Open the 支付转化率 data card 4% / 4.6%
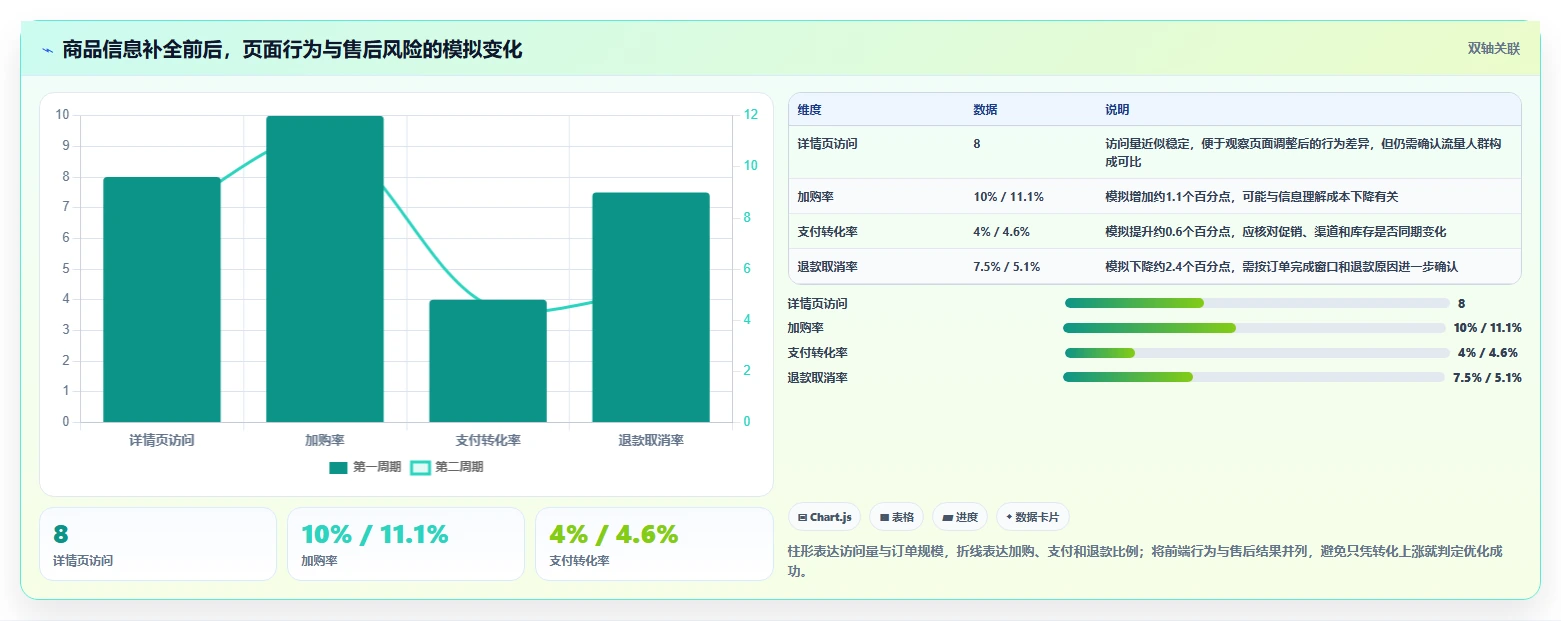Screen dimensions: 1561x621 click(654, 544)
